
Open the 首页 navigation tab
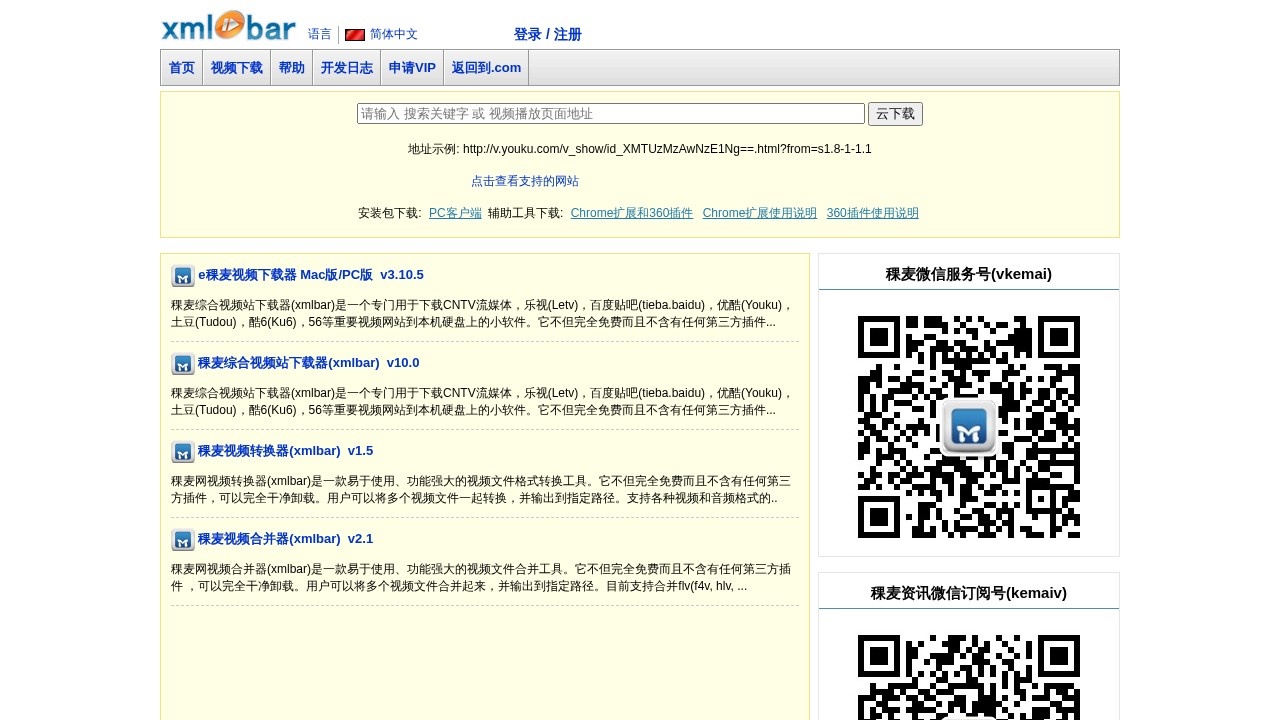pyautogui.click(x=181, y=68)
